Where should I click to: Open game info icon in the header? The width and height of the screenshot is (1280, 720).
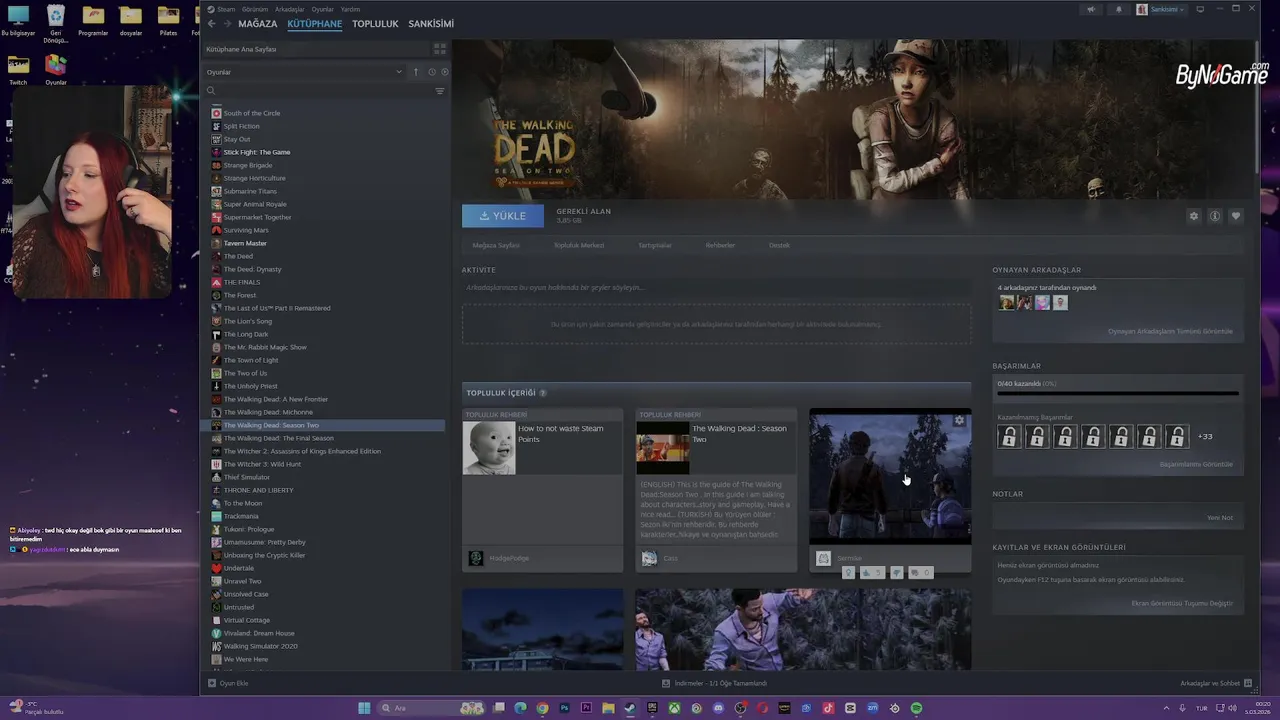(x=1215, y=216)
